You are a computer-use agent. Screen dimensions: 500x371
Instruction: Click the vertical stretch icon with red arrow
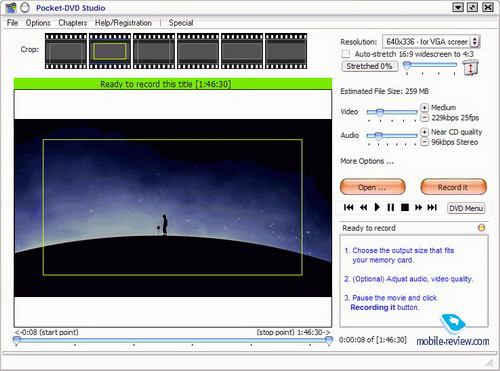click(x=470, y=68)
